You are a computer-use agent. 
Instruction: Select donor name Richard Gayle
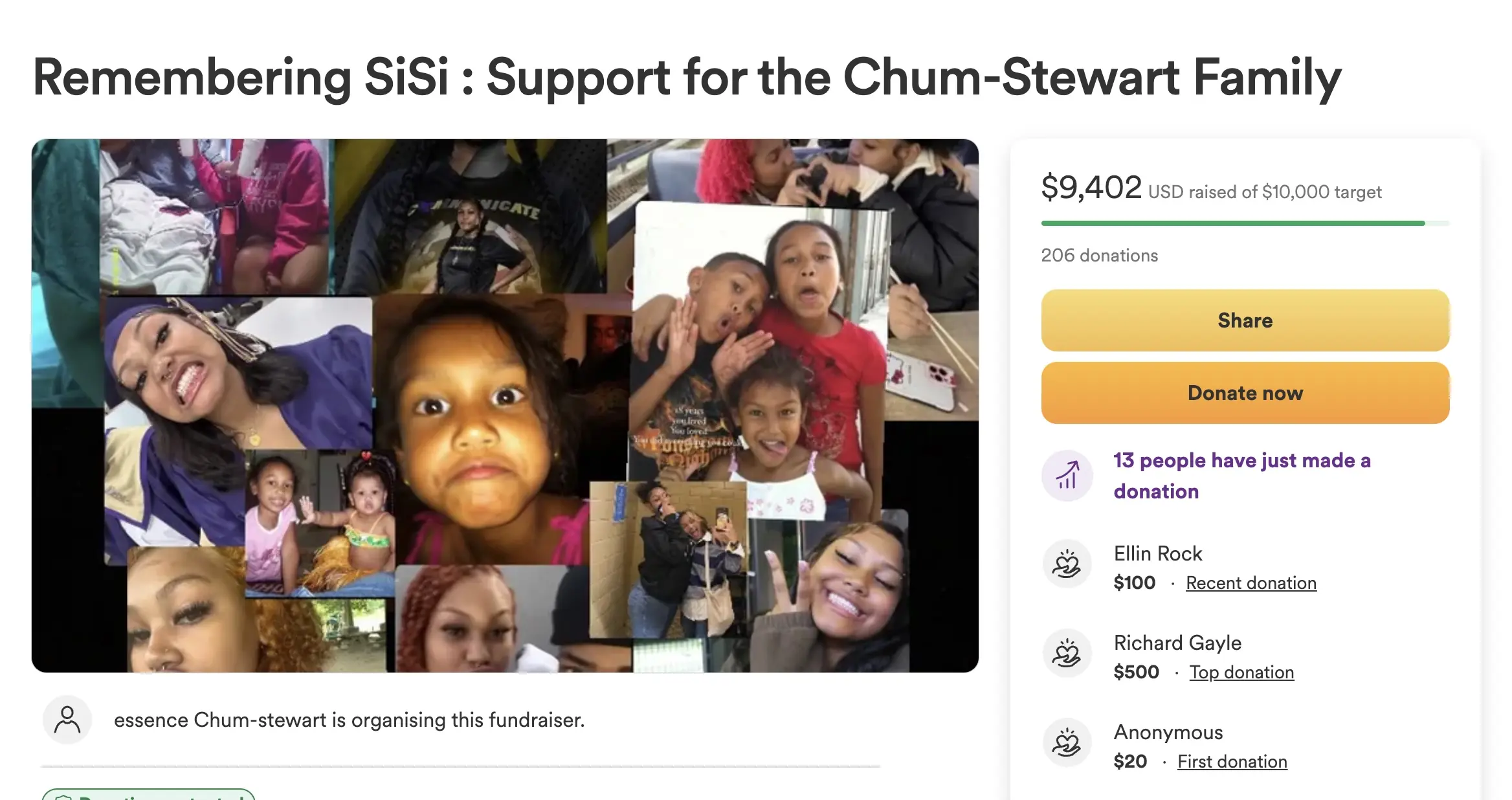pyautogui.click(x=1177, y=643)
